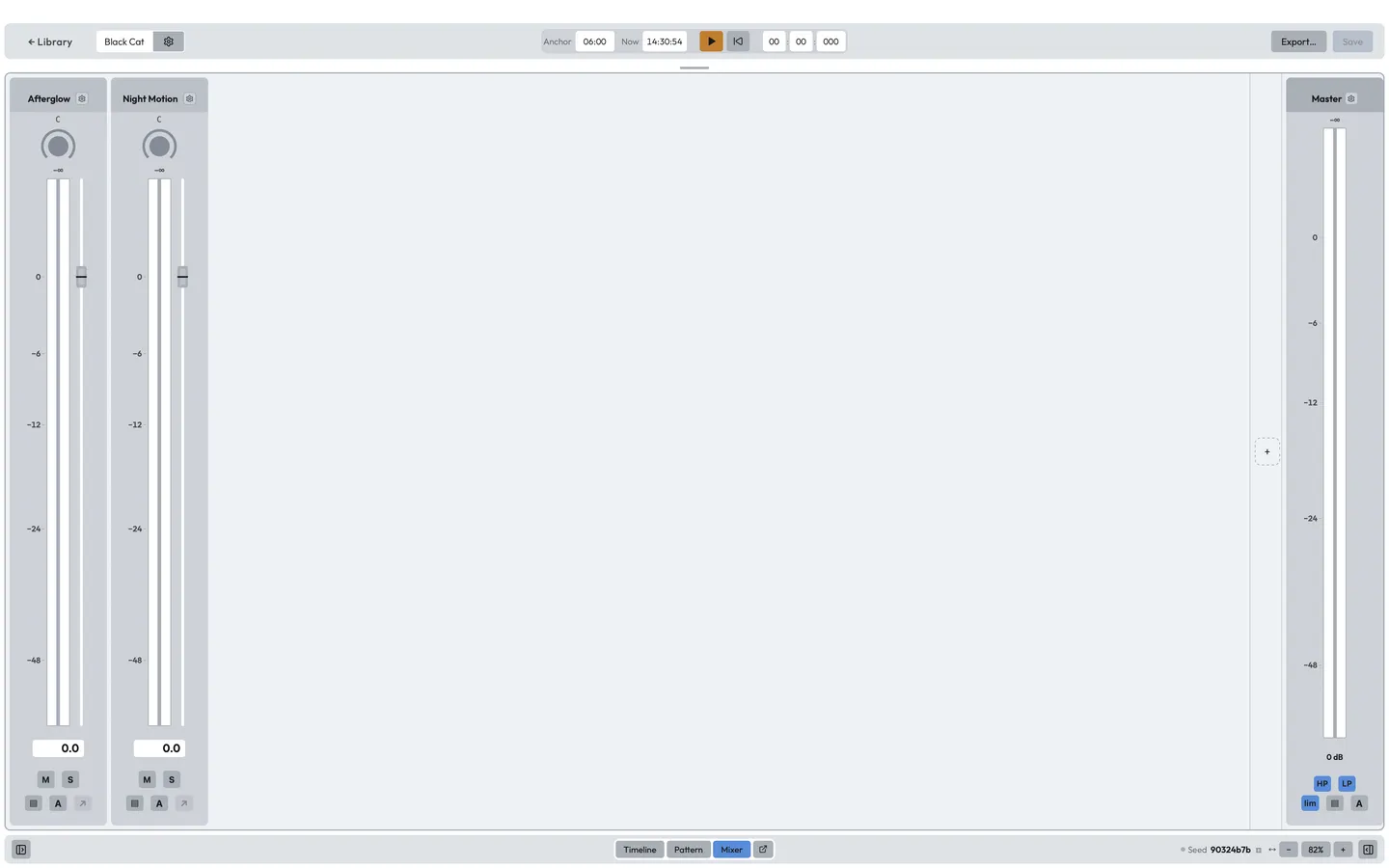The image size is (1389, 868).
Task: Zoom in with the plus button
Action: 1343,850
